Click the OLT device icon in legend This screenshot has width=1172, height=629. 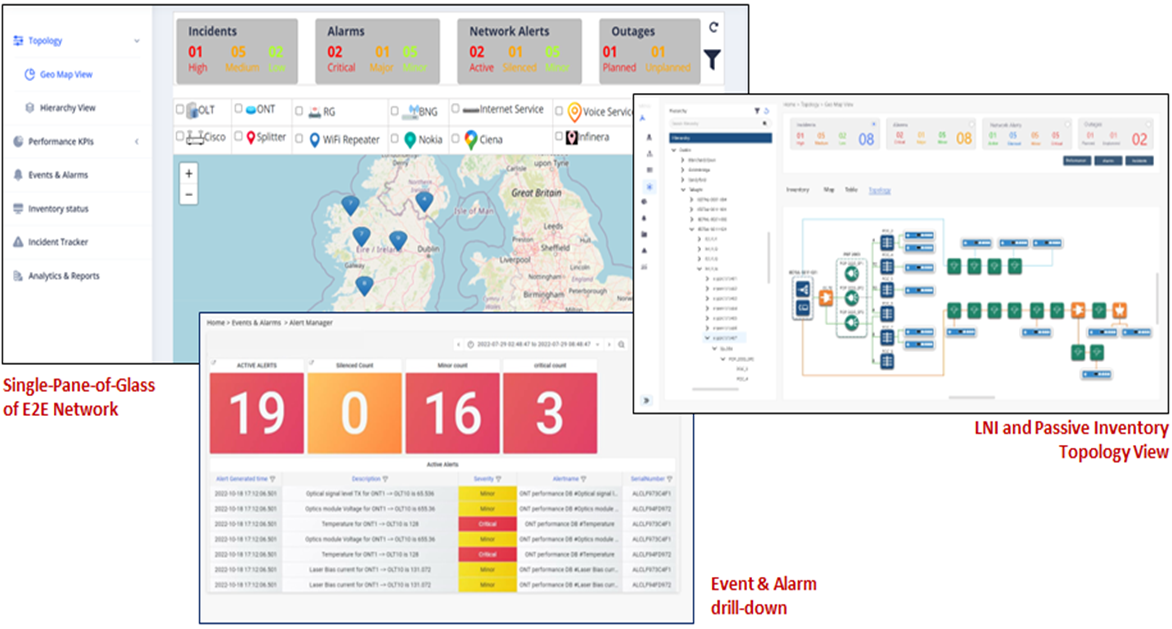tap(192, 111)
